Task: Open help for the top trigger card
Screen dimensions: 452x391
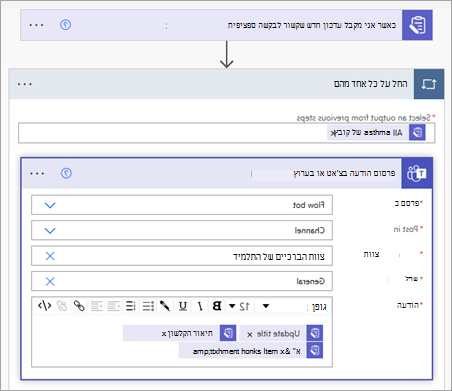Action: coord(65,25)
